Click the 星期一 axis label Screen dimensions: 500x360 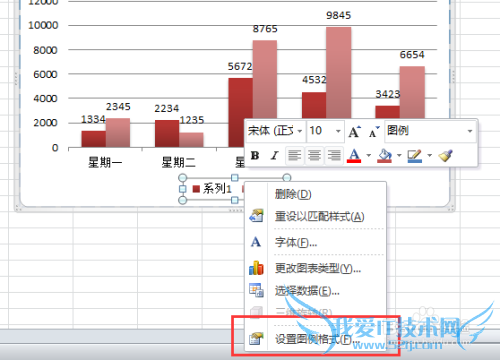105,163
